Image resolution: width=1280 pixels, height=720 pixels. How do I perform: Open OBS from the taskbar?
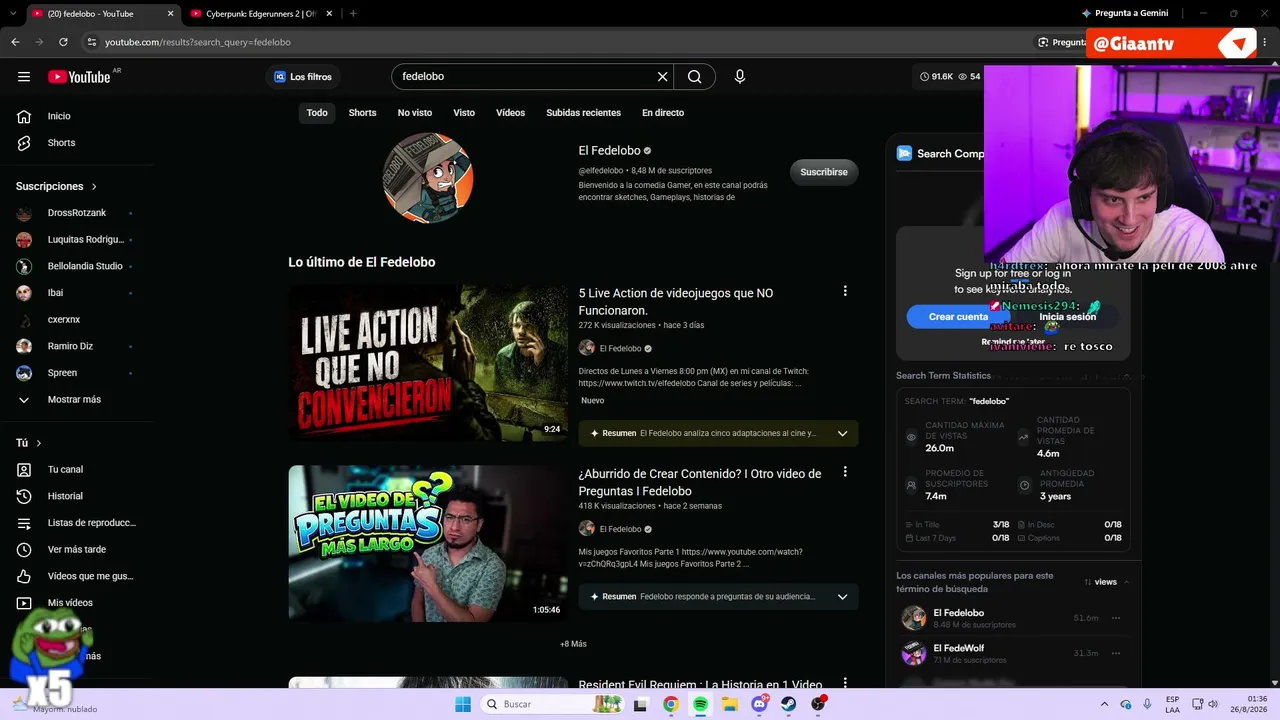[x=819, y=704]
